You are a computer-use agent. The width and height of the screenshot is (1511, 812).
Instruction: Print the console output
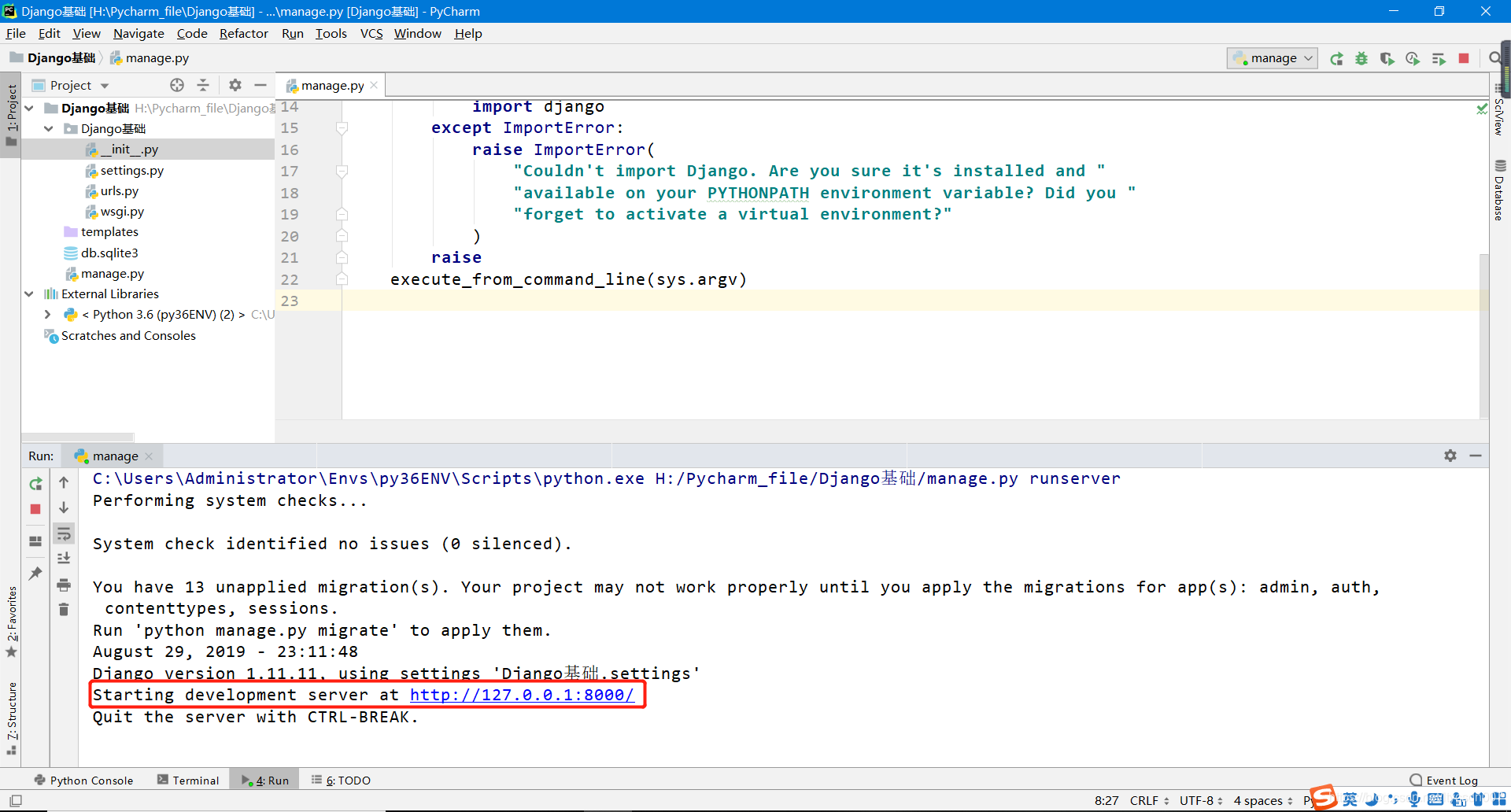point(64,585)
